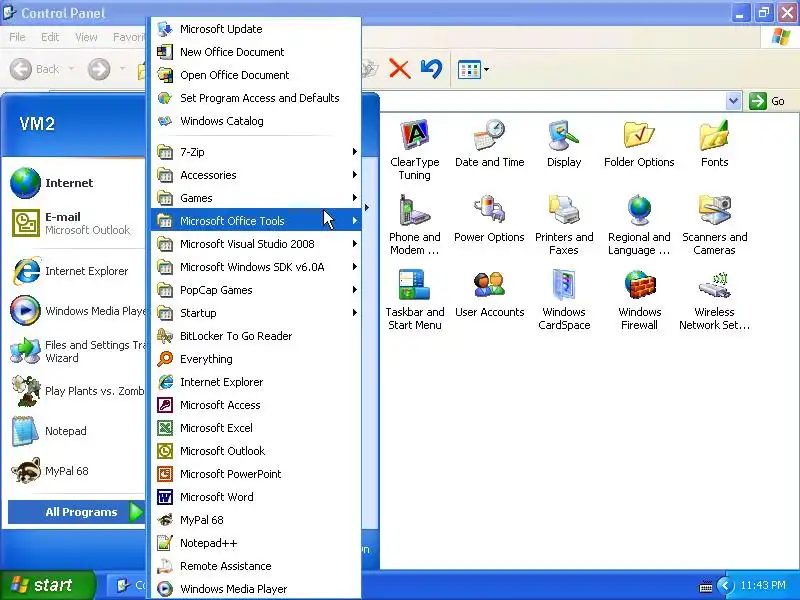Choose Open Office Document
Image resolution: width=800 pixels, height=600 pixels.
(x=256, y=74)
